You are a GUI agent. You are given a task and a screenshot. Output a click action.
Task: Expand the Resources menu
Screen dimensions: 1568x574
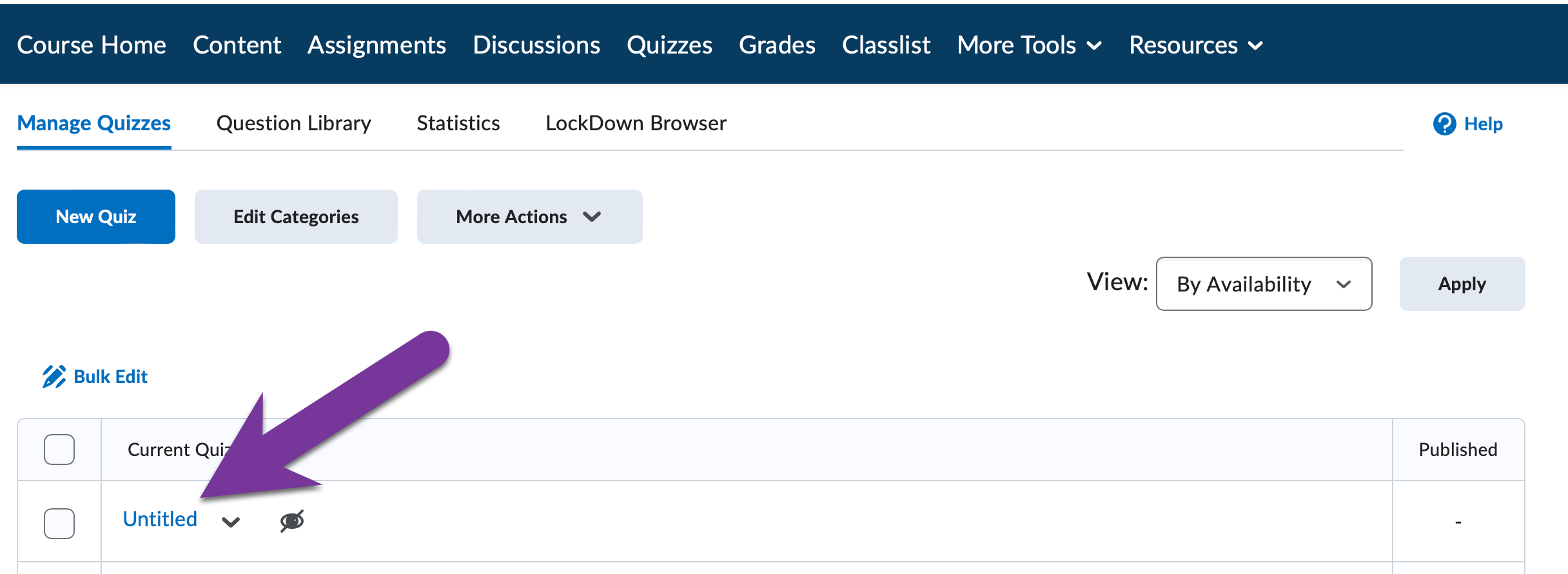point(1195,45)
